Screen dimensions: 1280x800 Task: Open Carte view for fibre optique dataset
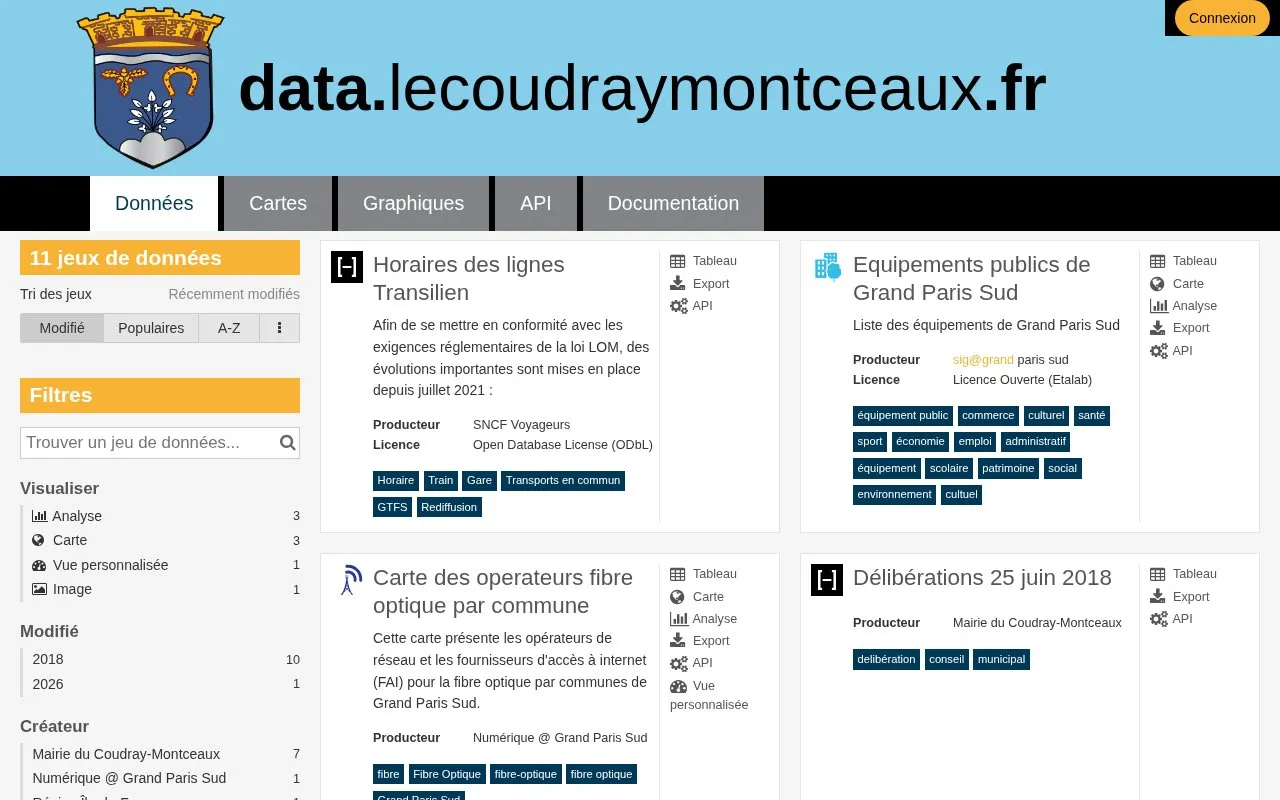pos(697,597)
